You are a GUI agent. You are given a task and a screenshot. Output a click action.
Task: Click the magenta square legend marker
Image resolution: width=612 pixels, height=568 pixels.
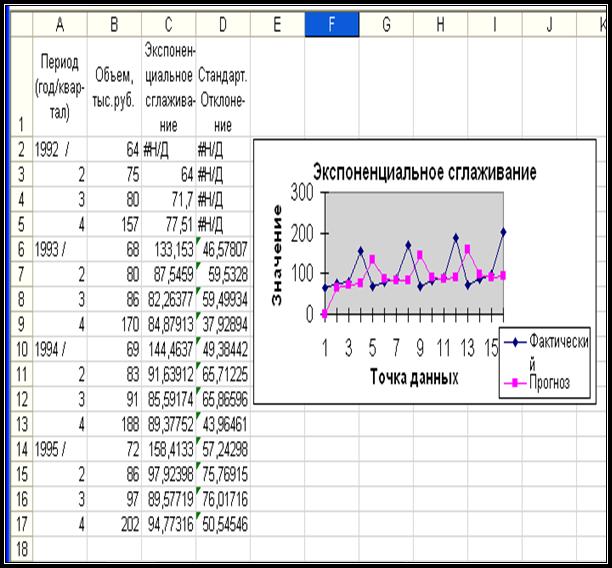coord(515,383)
